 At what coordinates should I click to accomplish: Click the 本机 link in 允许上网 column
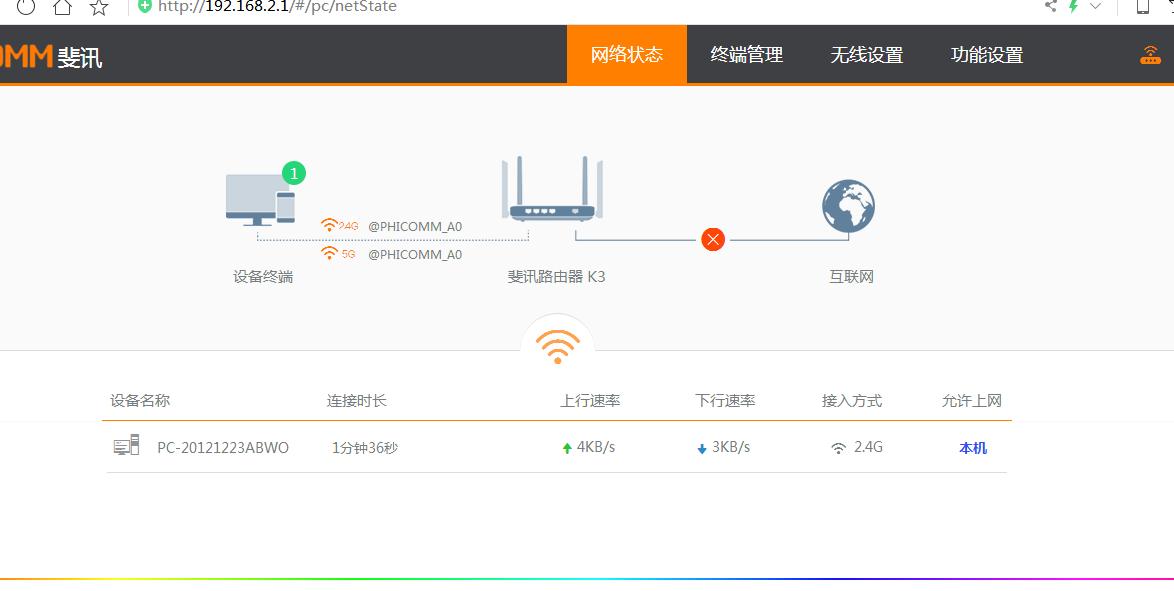tap(973, 447)
